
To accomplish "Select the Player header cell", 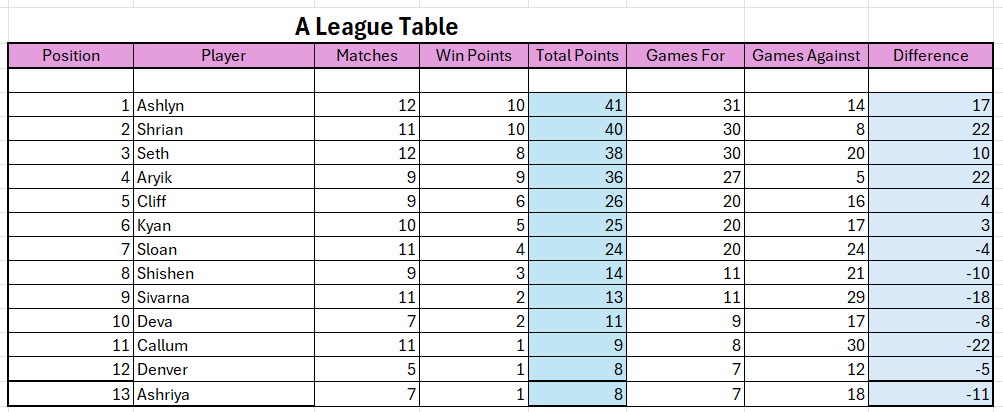I will [x=224, y=56].
